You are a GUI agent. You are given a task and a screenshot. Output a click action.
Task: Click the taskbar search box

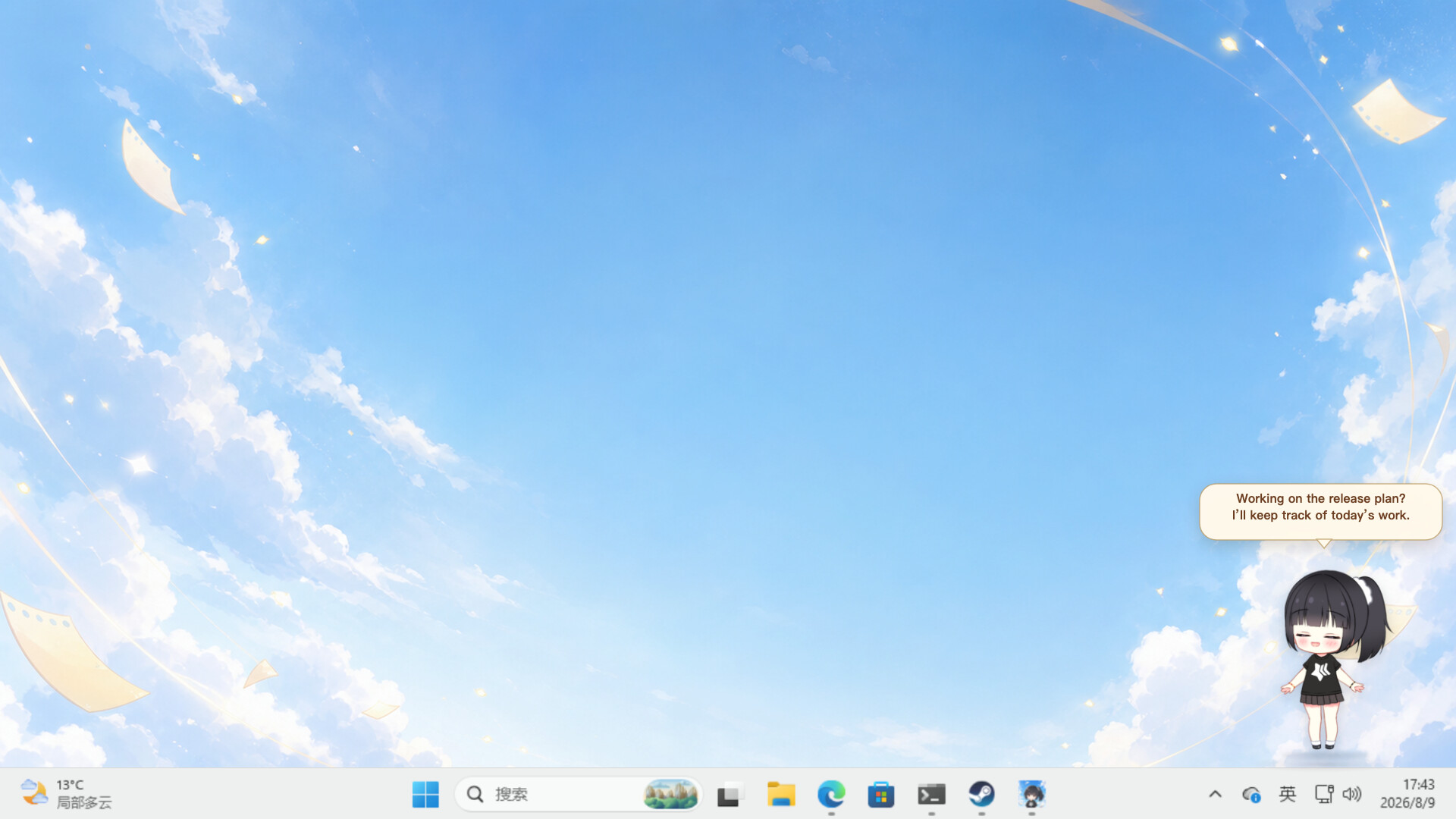[x=578, y=794]
